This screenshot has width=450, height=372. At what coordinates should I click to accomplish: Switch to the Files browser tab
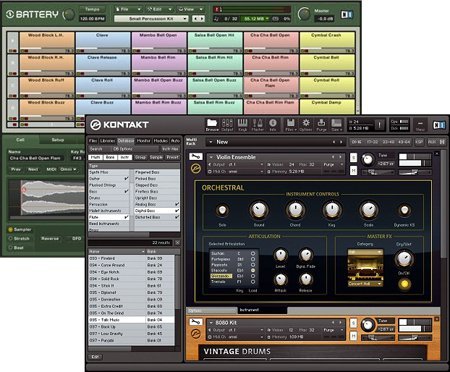[93, 141]
